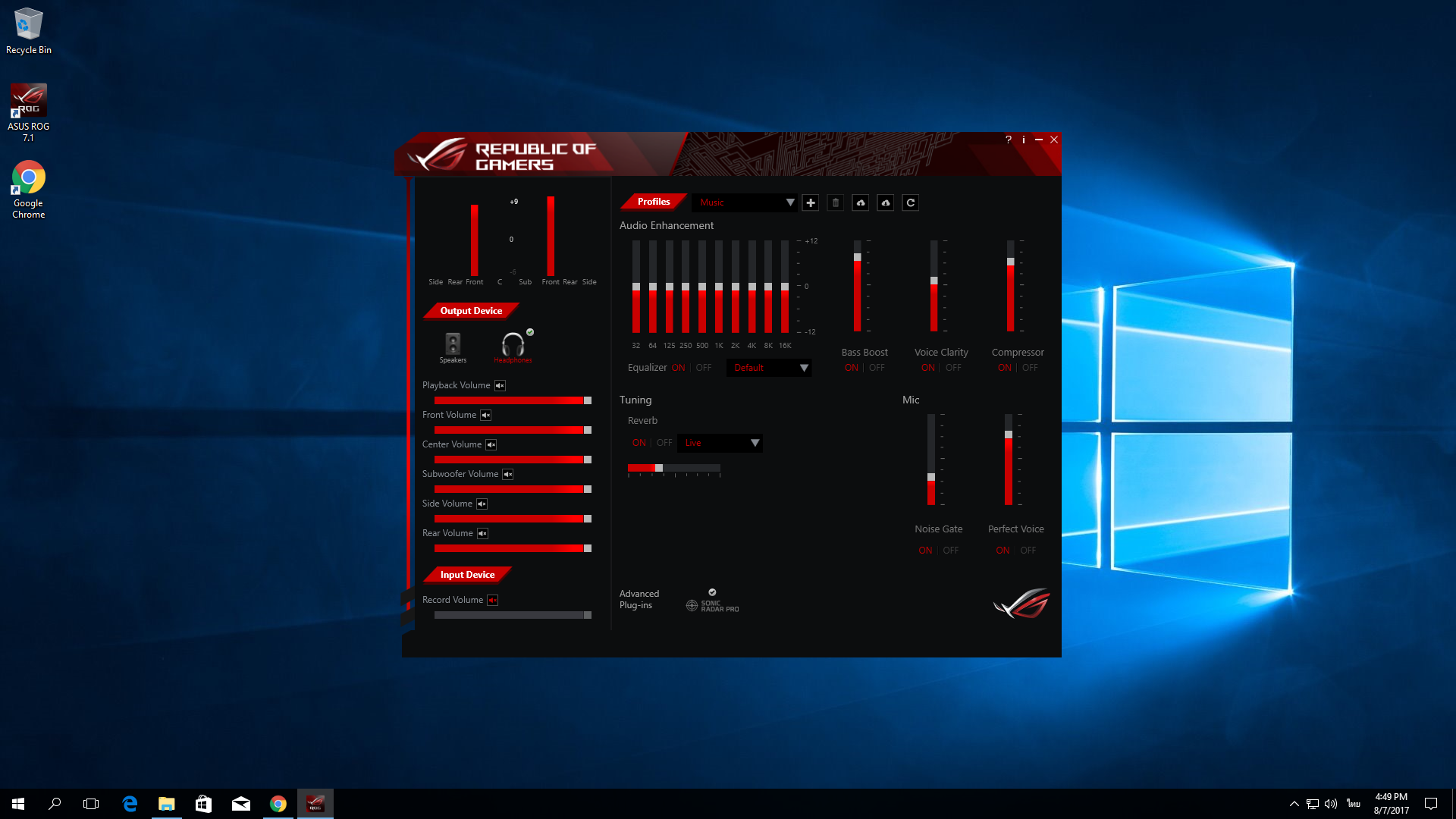View info using the i button

coord(1024,140)
